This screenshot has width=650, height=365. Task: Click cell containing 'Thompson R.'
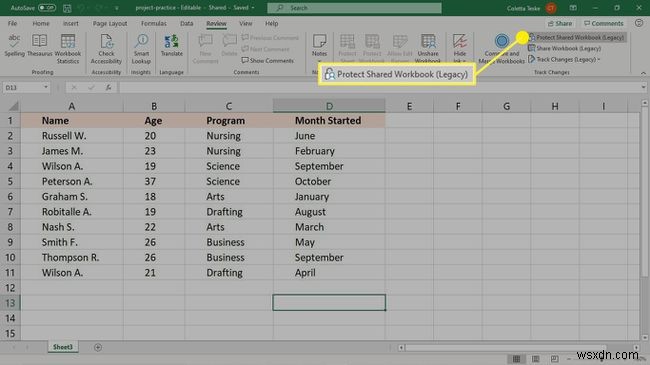[x=72, y=257]
